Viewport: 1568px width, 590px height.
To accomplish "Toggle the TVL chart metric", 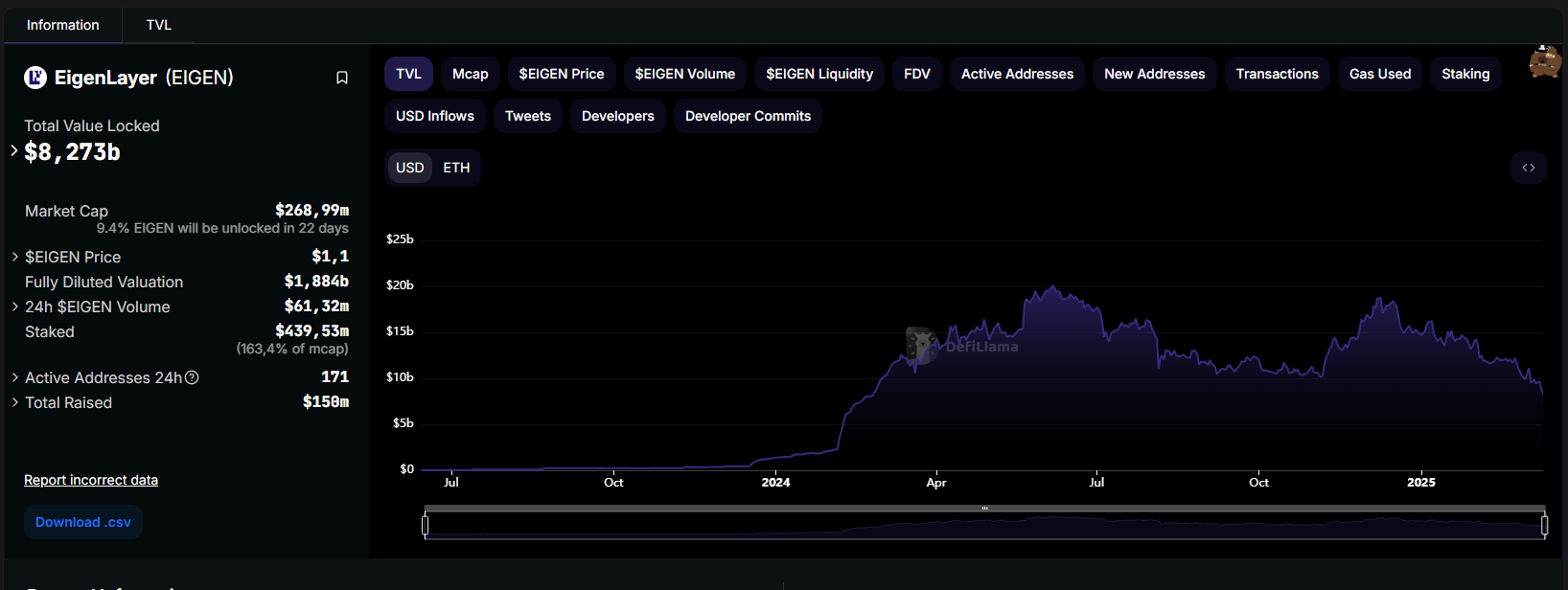I will point(409,74).
